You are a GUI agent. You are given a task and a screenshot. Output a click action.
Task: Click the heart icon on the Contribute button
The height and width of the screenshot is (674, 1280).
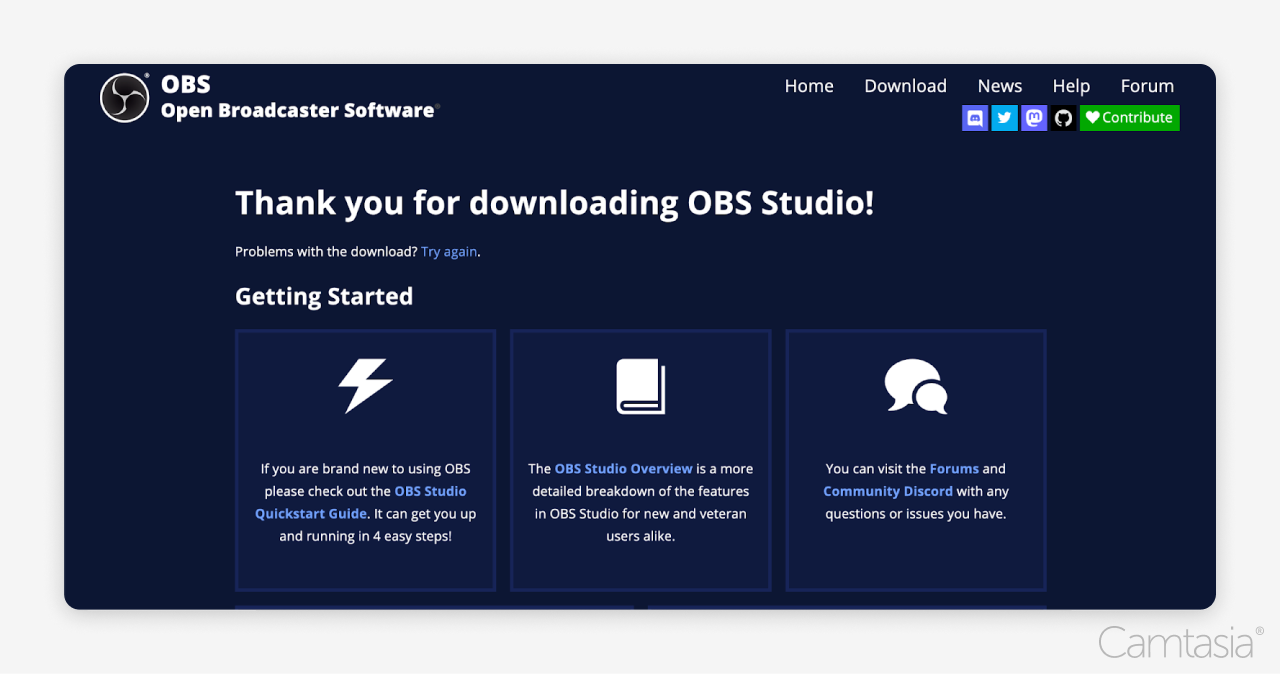click(x=1094, y=117)
